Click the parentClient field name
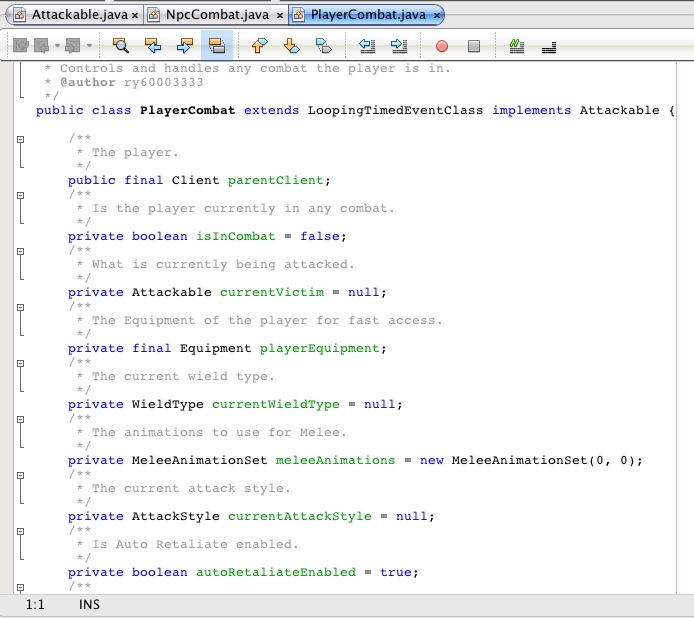 coord(276,181)
